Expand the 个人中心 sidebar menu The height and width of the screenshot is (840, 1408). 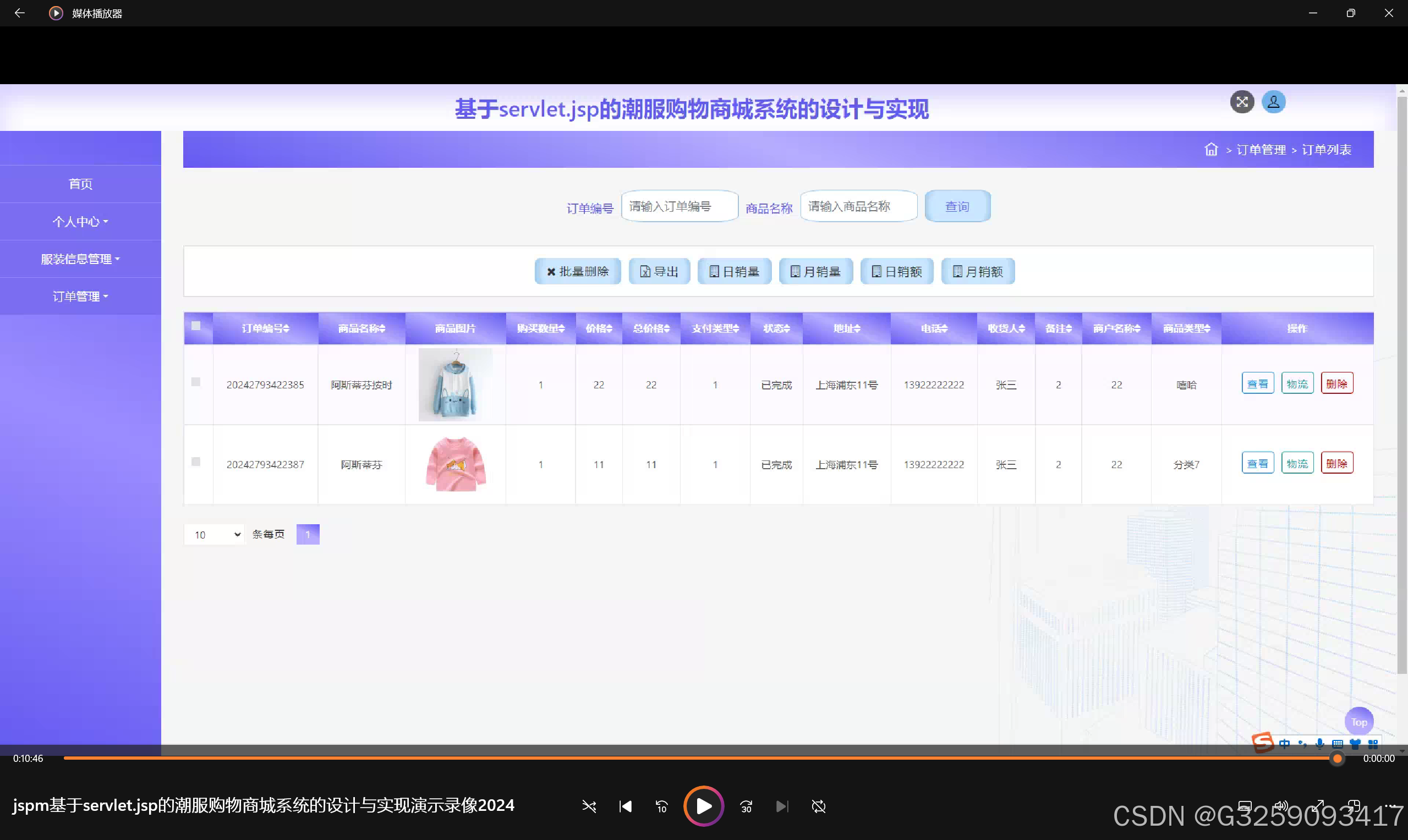[80, 221]
